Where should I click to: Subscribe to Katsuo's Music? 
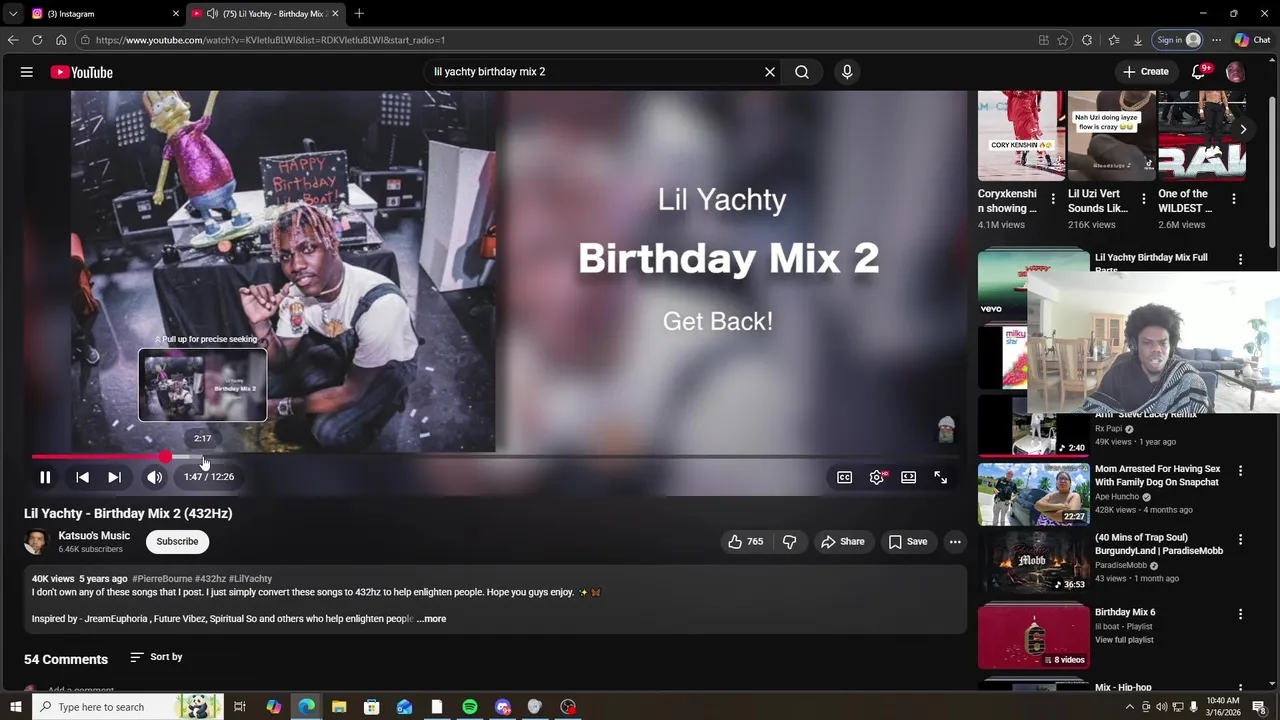(177, 541)
